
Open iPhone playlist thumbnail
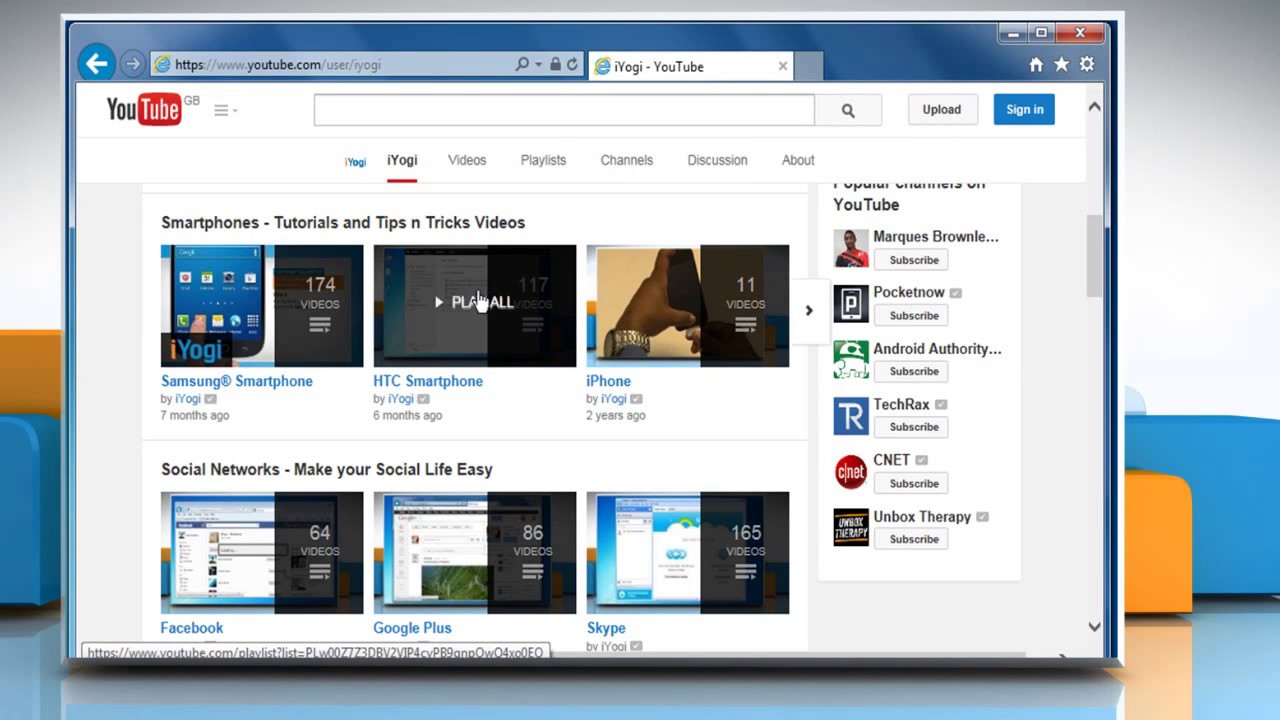click(x=687, y=306)
